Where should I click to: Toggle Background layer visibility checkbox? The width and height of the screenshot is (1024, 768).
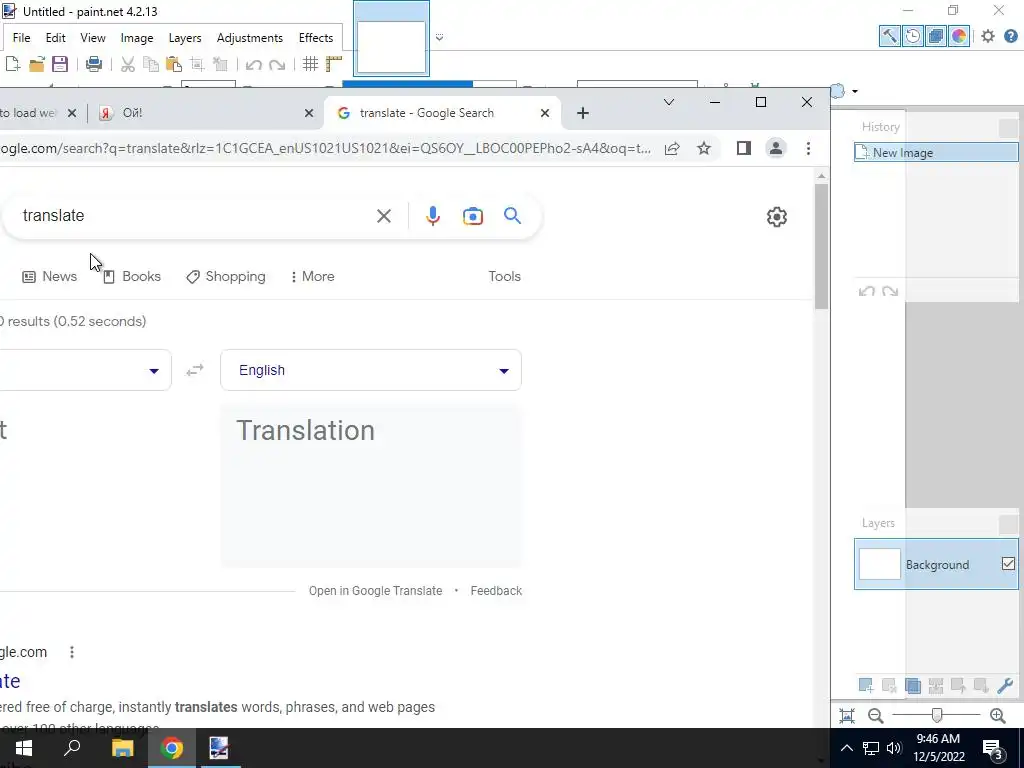(x=1008, y=564)
